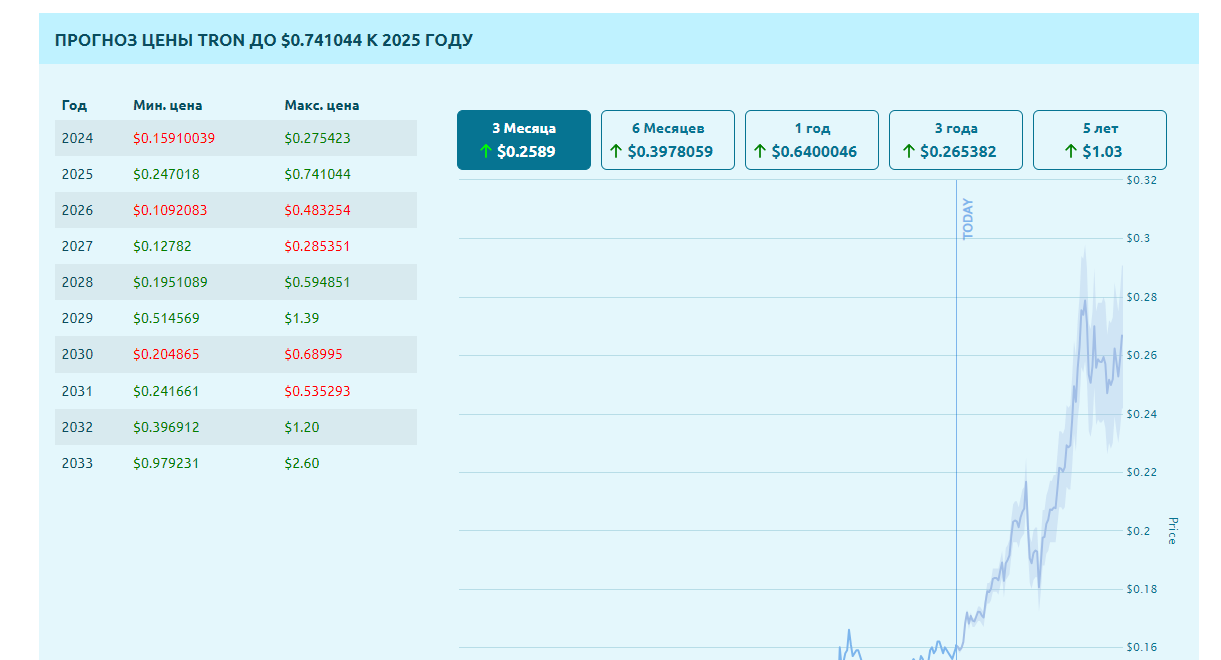Click max price $0.68995

(x=313, y=354)
